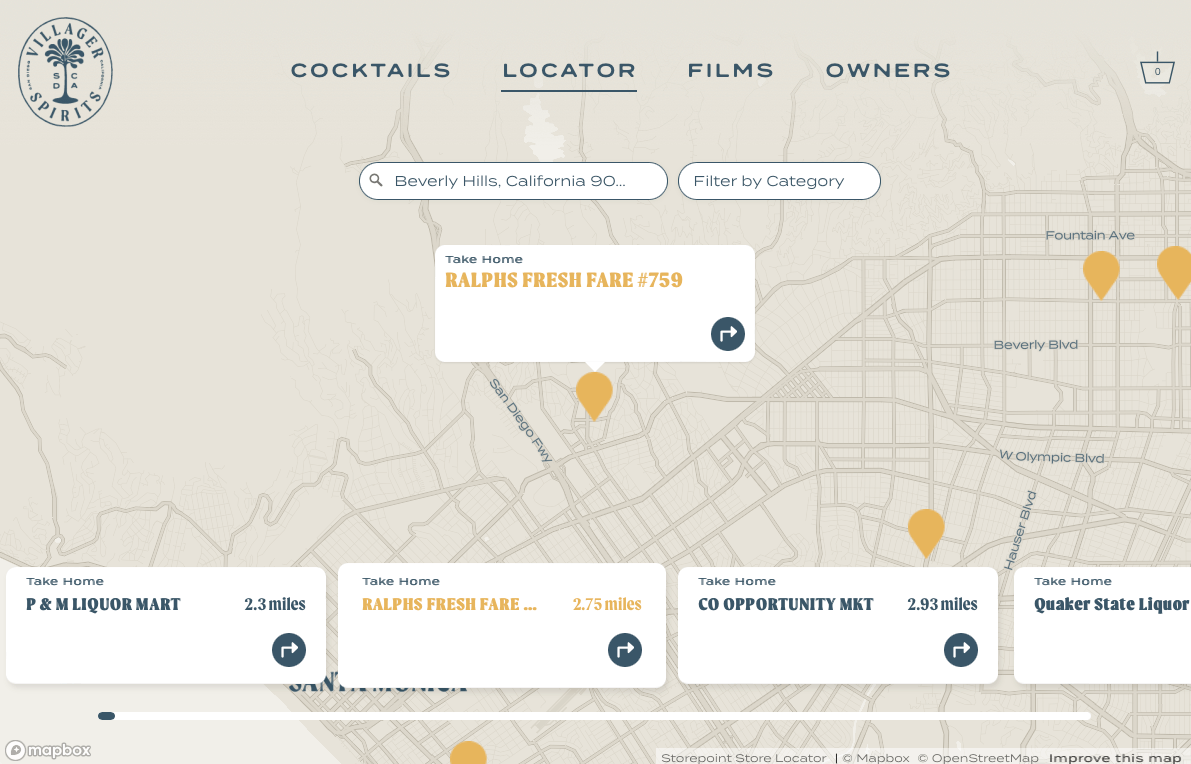The width and height of the screenshot is (1191, 764).
Task: Click the Hauser Blvd map label
Action: click(x=1020, y=530)
